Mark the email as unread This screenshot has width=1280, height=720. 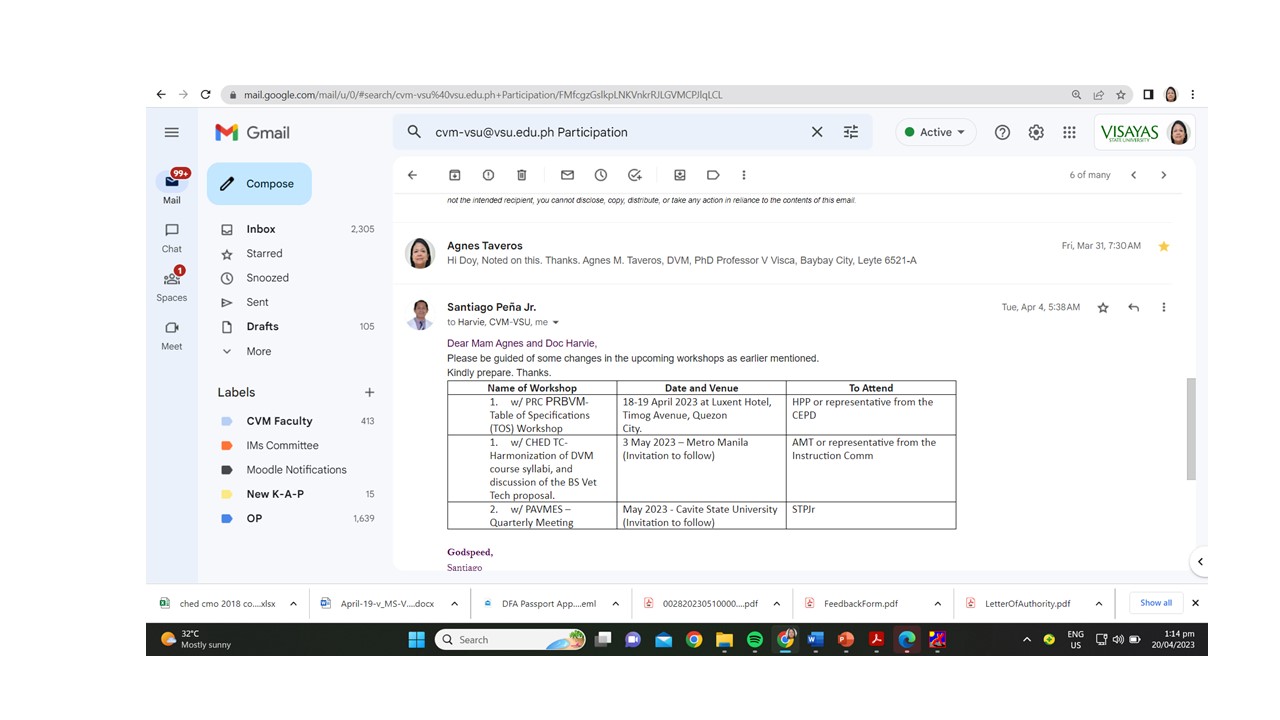coord(567,175)
